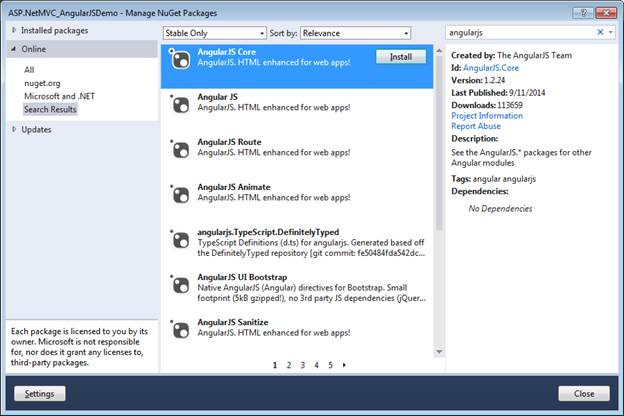Select the AngularJS Route package title
This screenshot has height=416, width=624.
coord(229,142)
